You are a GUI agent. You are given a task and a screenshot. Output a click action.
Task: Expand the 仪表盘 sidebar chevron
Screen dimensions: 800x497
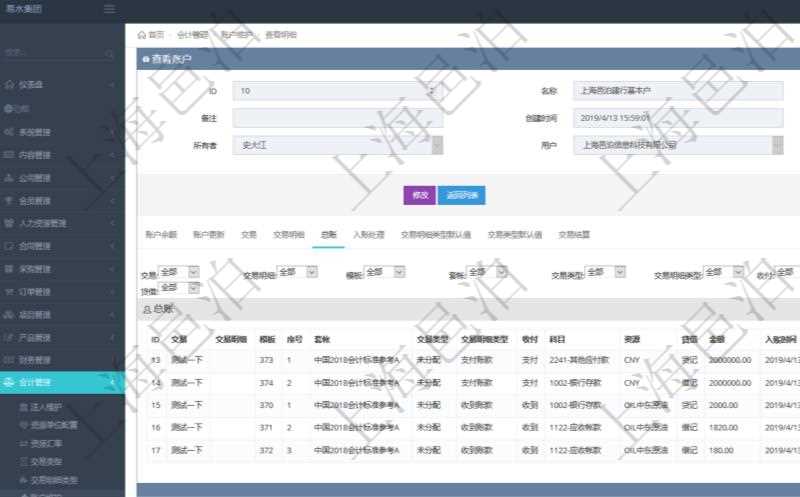(112, 84)
